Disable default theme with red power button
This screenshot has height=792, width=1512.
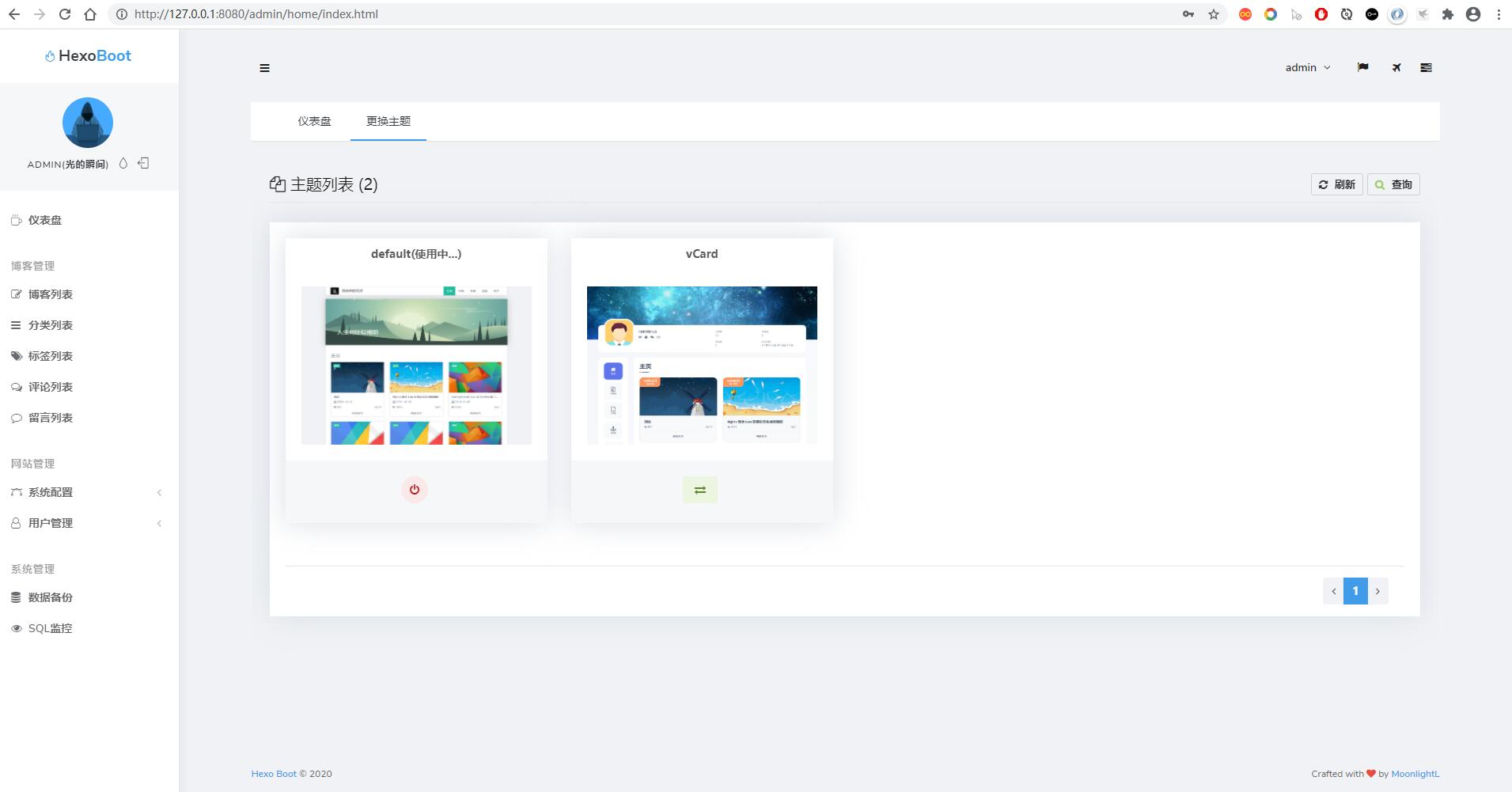(x=415, y=490)
